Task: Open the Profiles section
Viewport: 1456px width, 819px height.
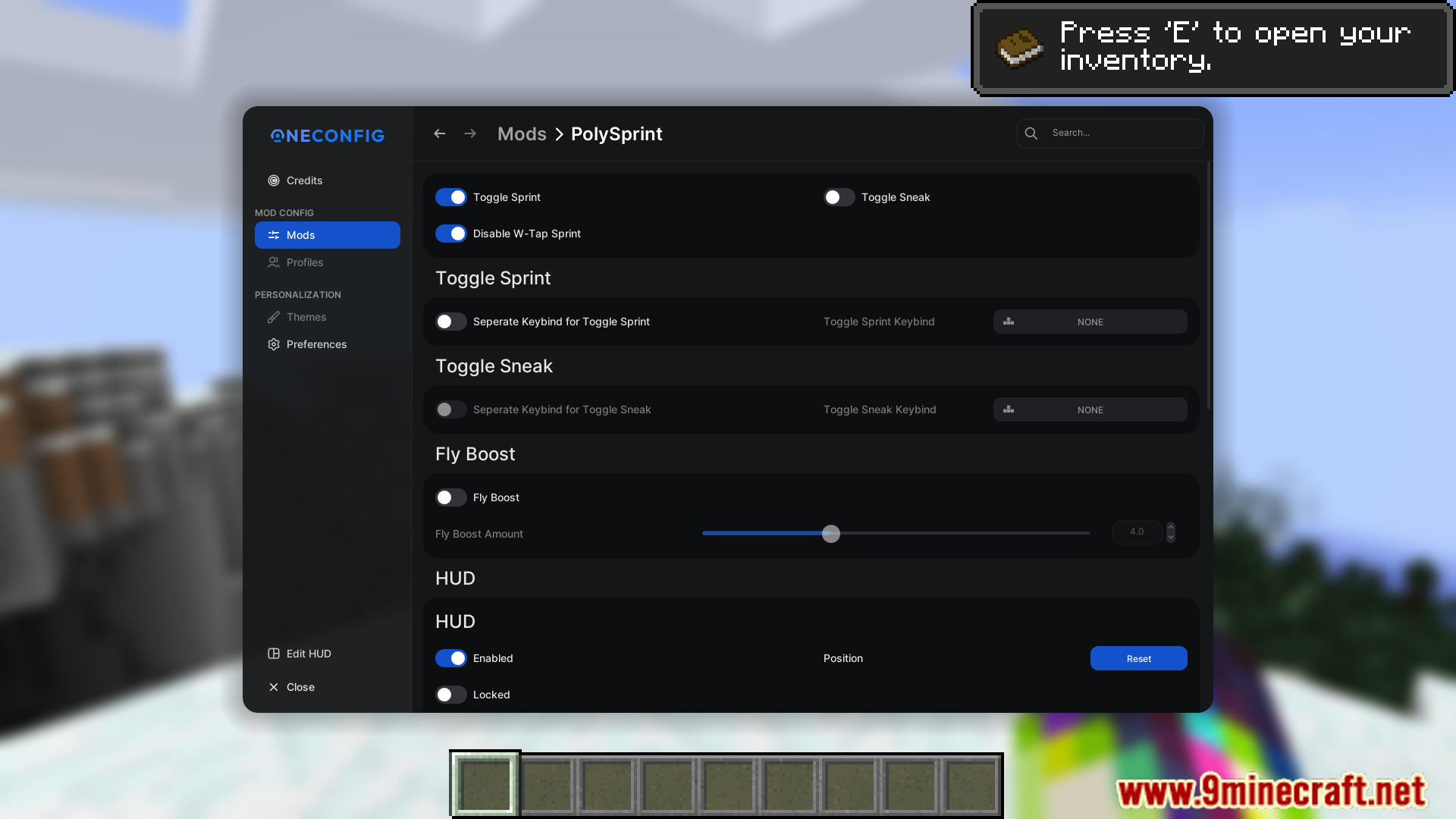Action: [x=328, y=262]
